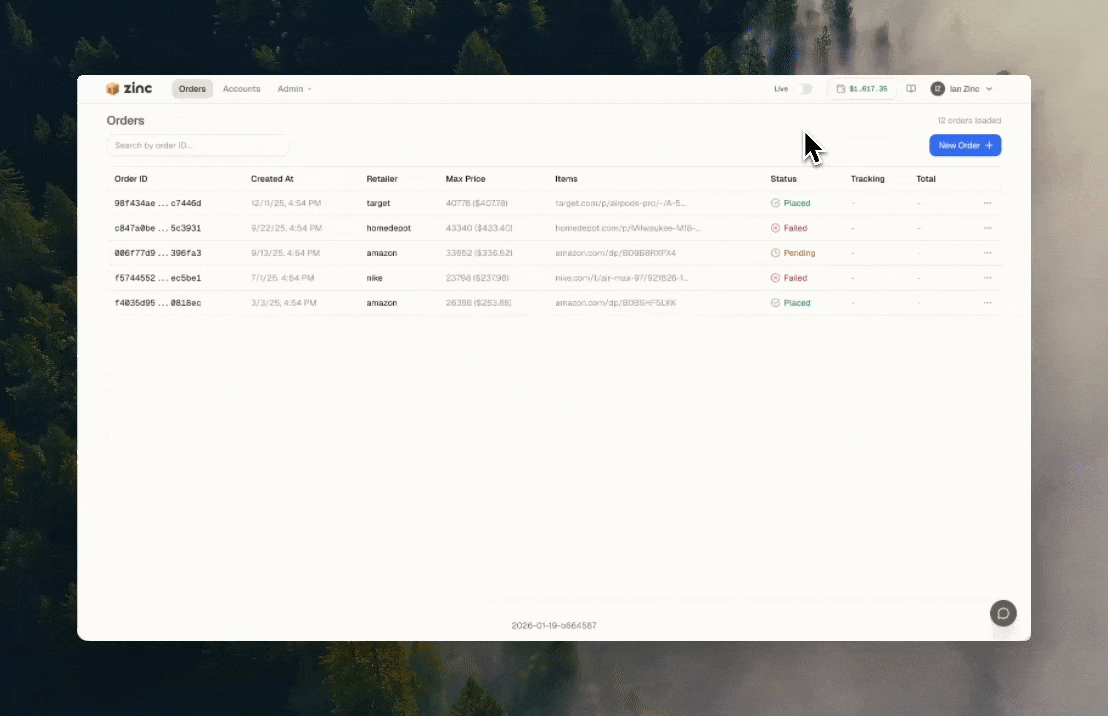Open the documentation book icon

(911, 89)
